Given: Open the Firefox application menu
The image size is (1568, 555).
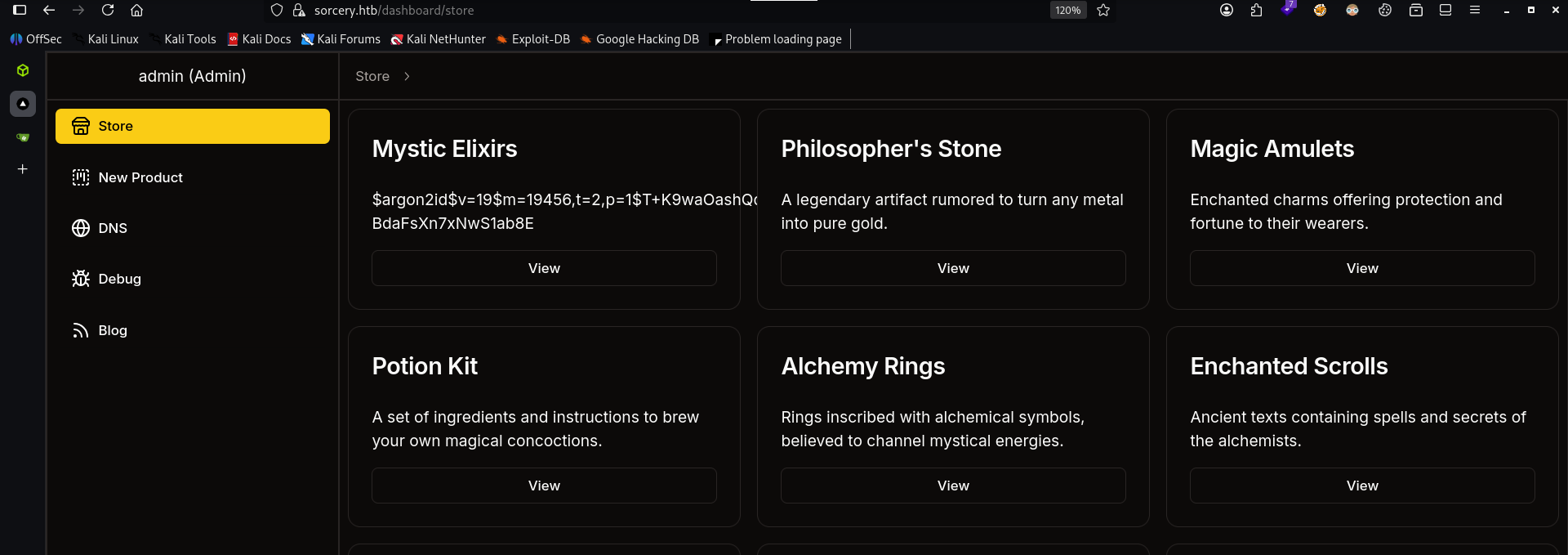Looking at the screenshot, I should [1475, 10].
